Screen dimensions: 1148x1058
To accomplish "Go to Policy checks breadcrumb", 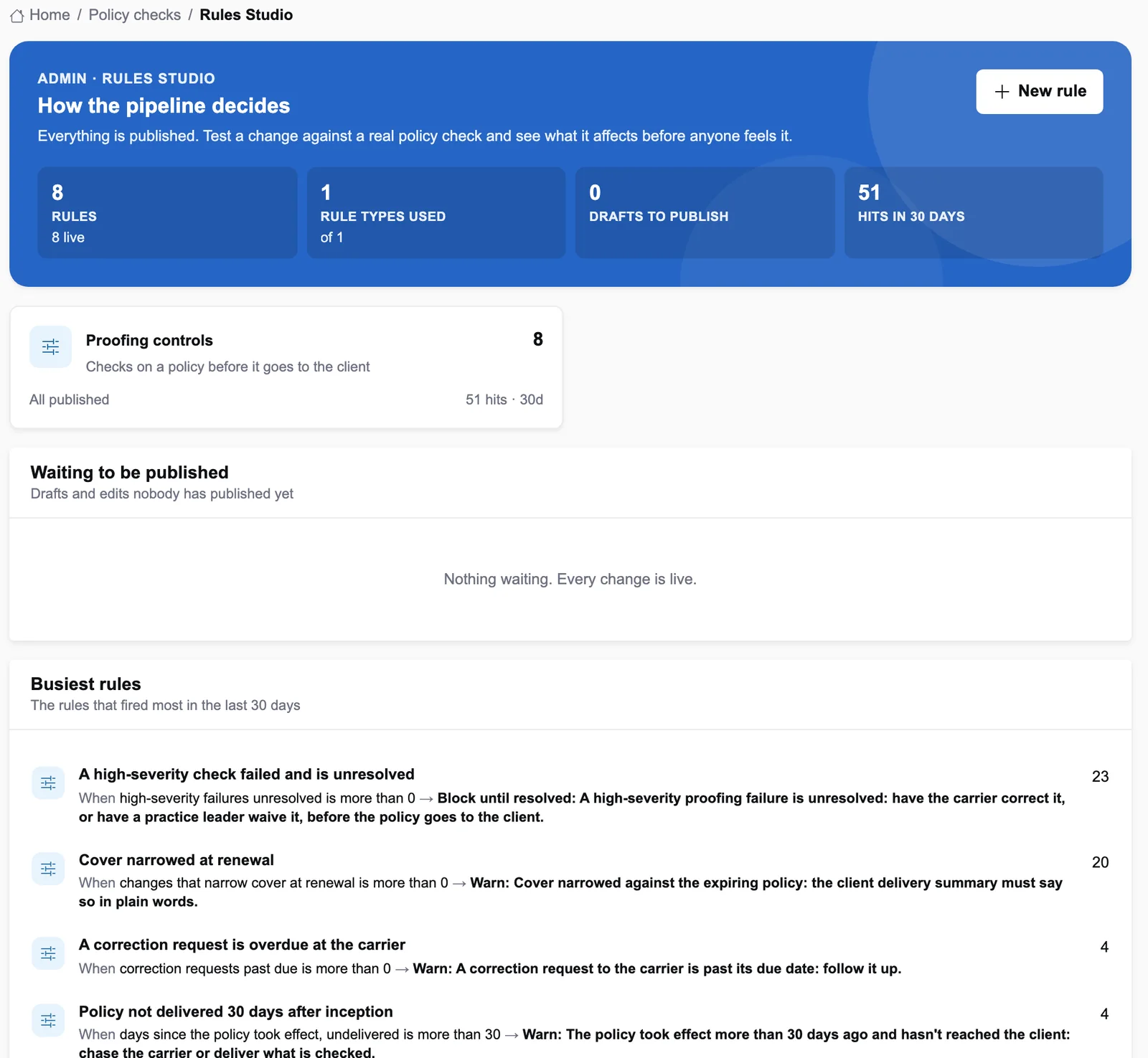I will tap(135, 15).
